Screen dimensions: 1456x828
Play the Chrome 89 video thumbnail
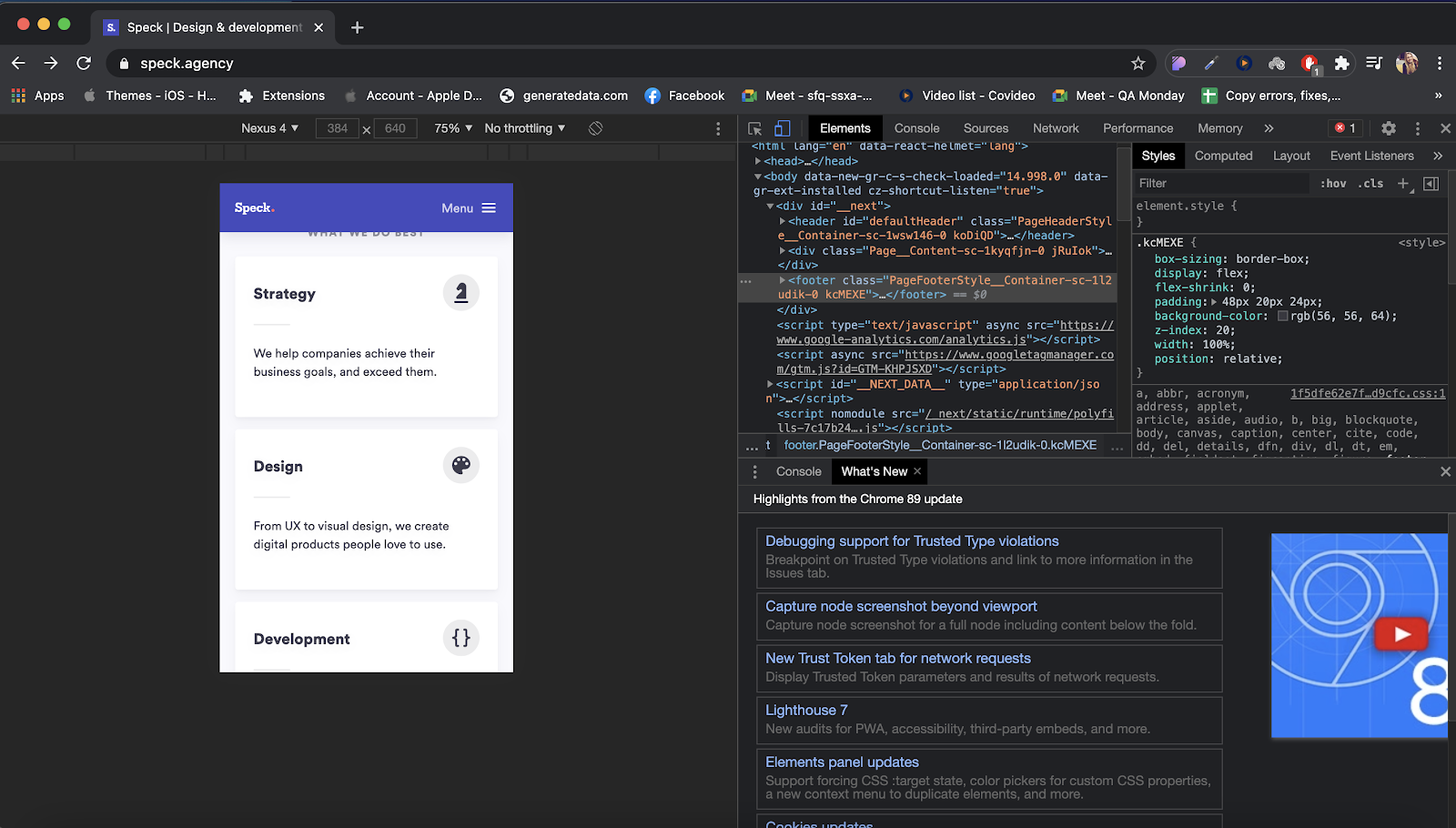coord(1401,634)
